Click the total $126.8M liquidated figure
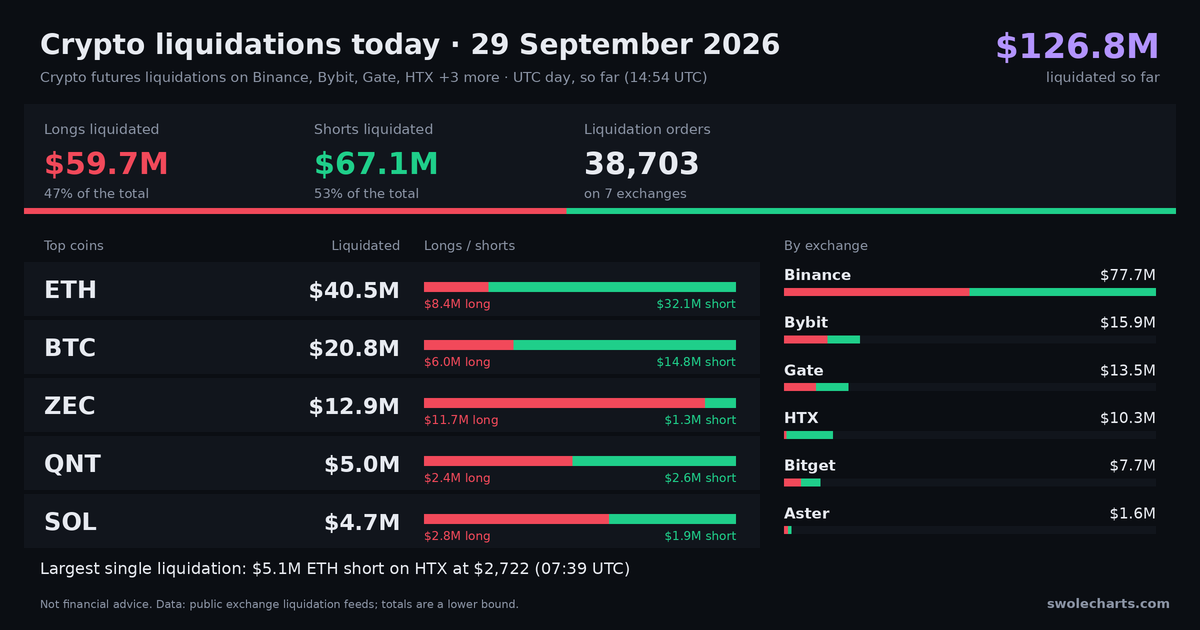 pos(1077,47)
